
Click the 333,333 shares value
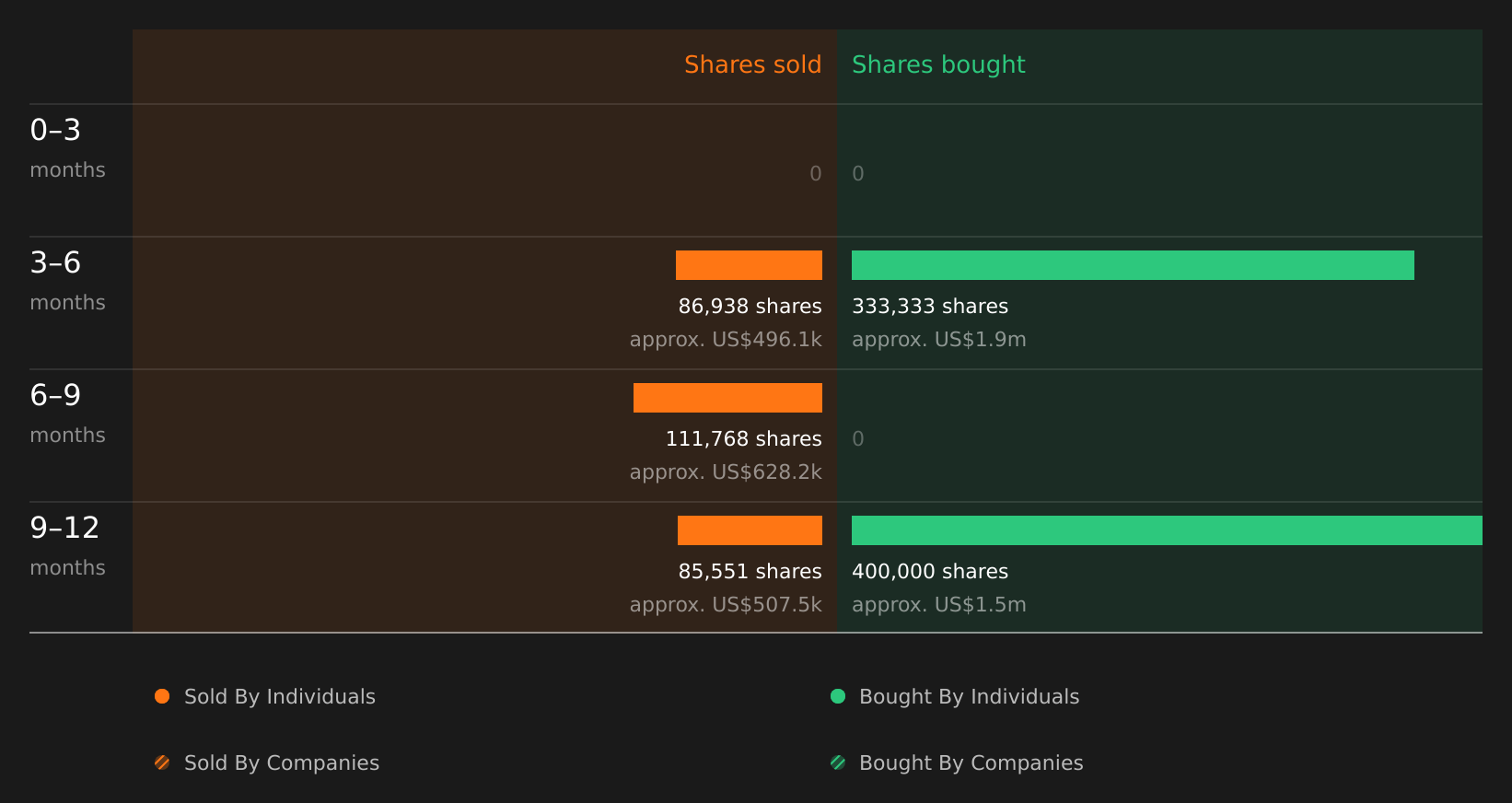point(930,306)
